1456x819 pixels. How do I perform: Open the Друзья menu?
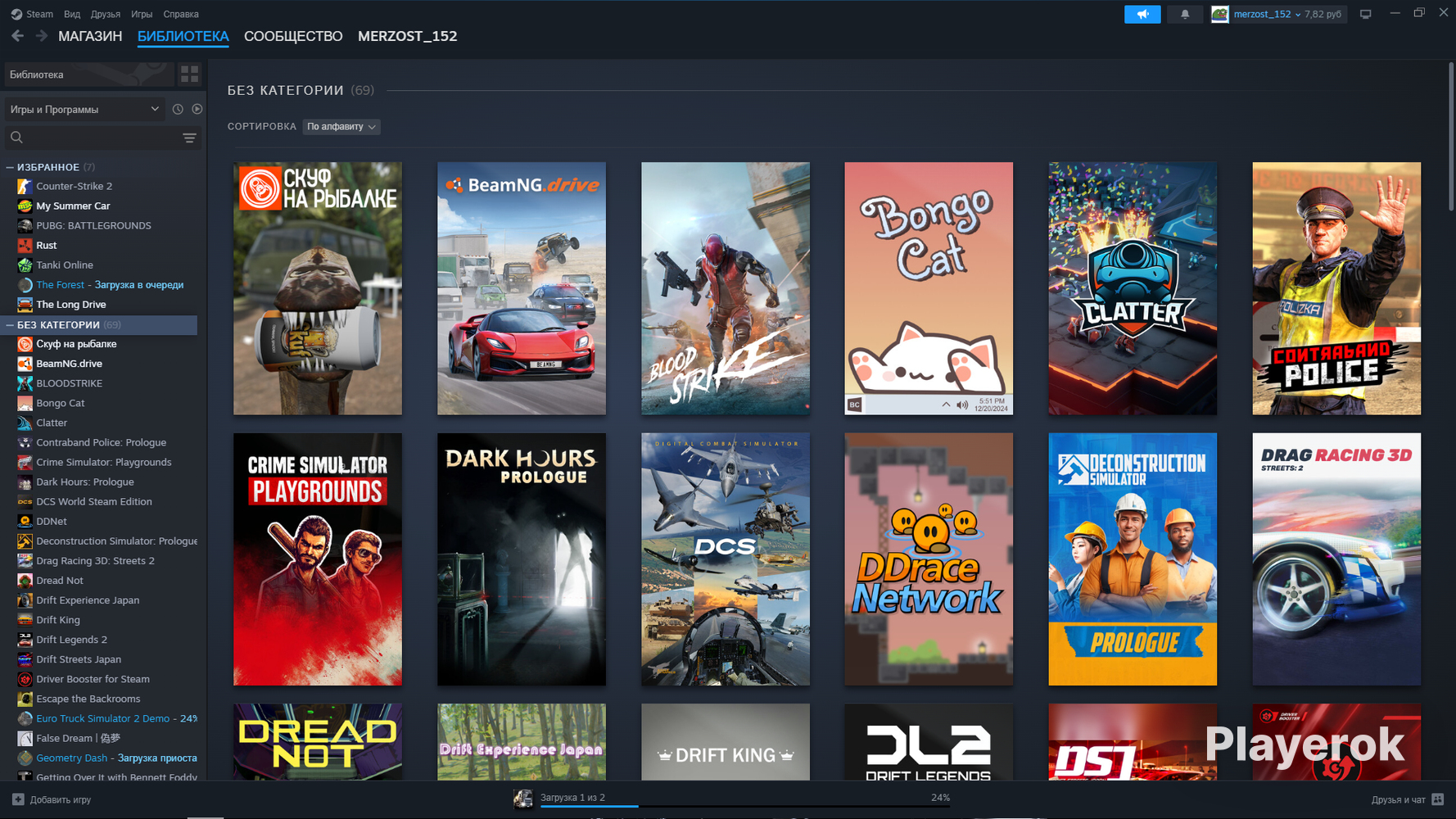pyautogui.click(x=106, y=14)
